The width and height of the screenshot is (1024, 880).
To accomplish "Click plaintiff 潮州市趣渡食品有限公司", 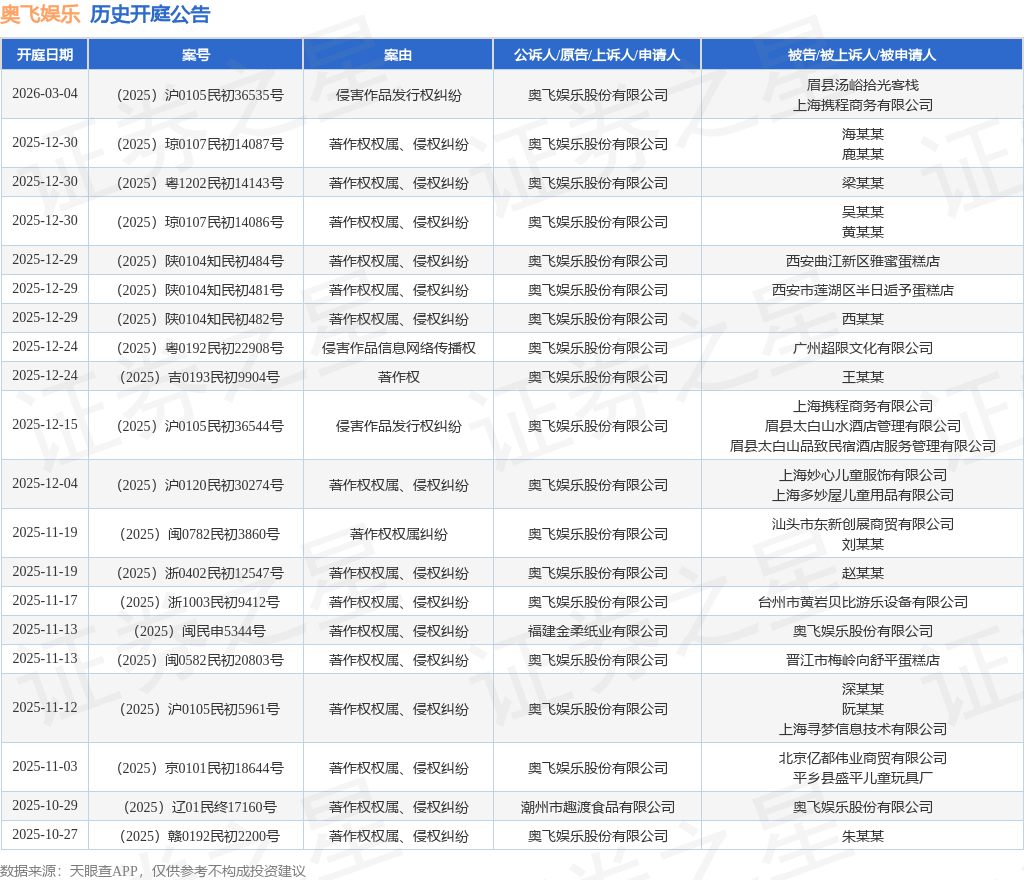I will 597,808.
